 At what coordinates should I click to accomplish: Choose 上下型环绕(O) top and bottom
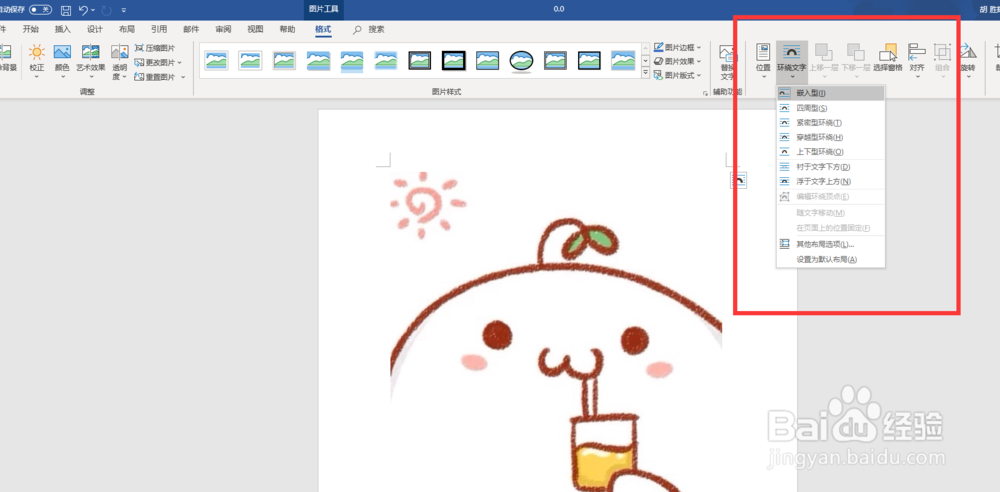pos(830,152)
